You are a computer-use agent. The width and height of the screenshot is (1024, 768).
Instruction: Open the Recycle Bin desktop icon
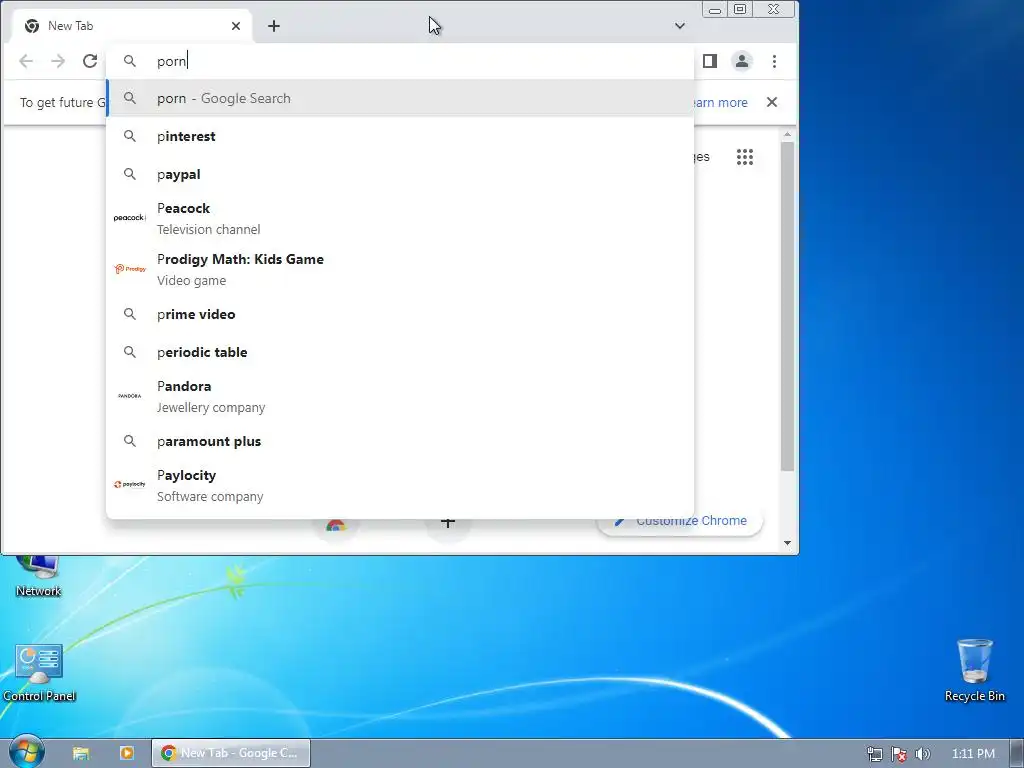[974, 671]
